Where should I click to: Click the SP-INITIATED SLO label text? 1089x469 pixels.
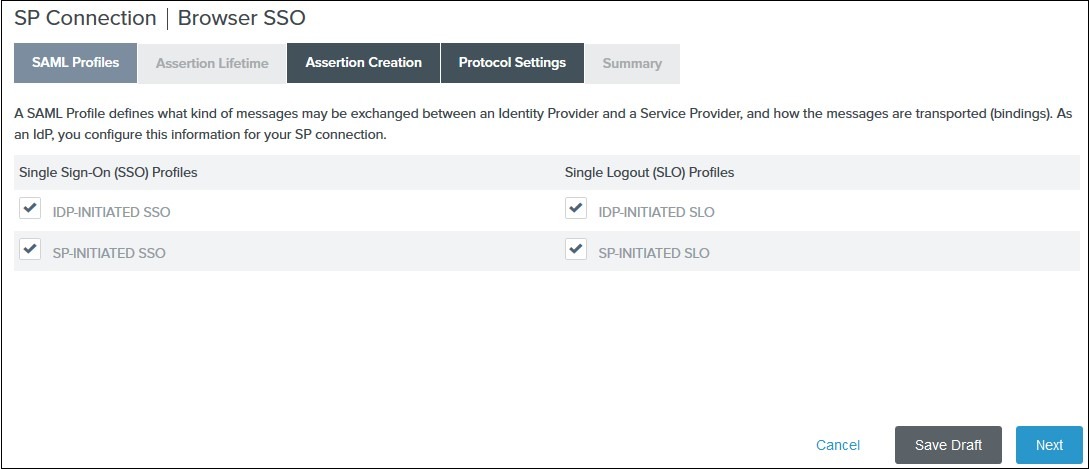tap(654, 253)
